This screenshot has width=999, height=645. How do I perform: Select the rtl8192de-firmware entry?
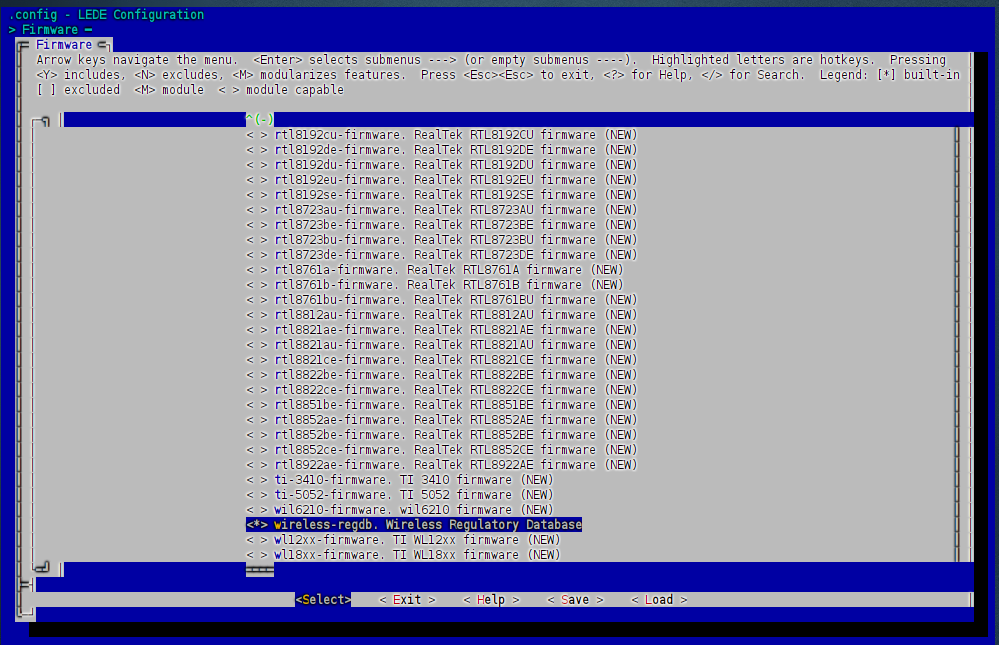(x=442, y=150)
